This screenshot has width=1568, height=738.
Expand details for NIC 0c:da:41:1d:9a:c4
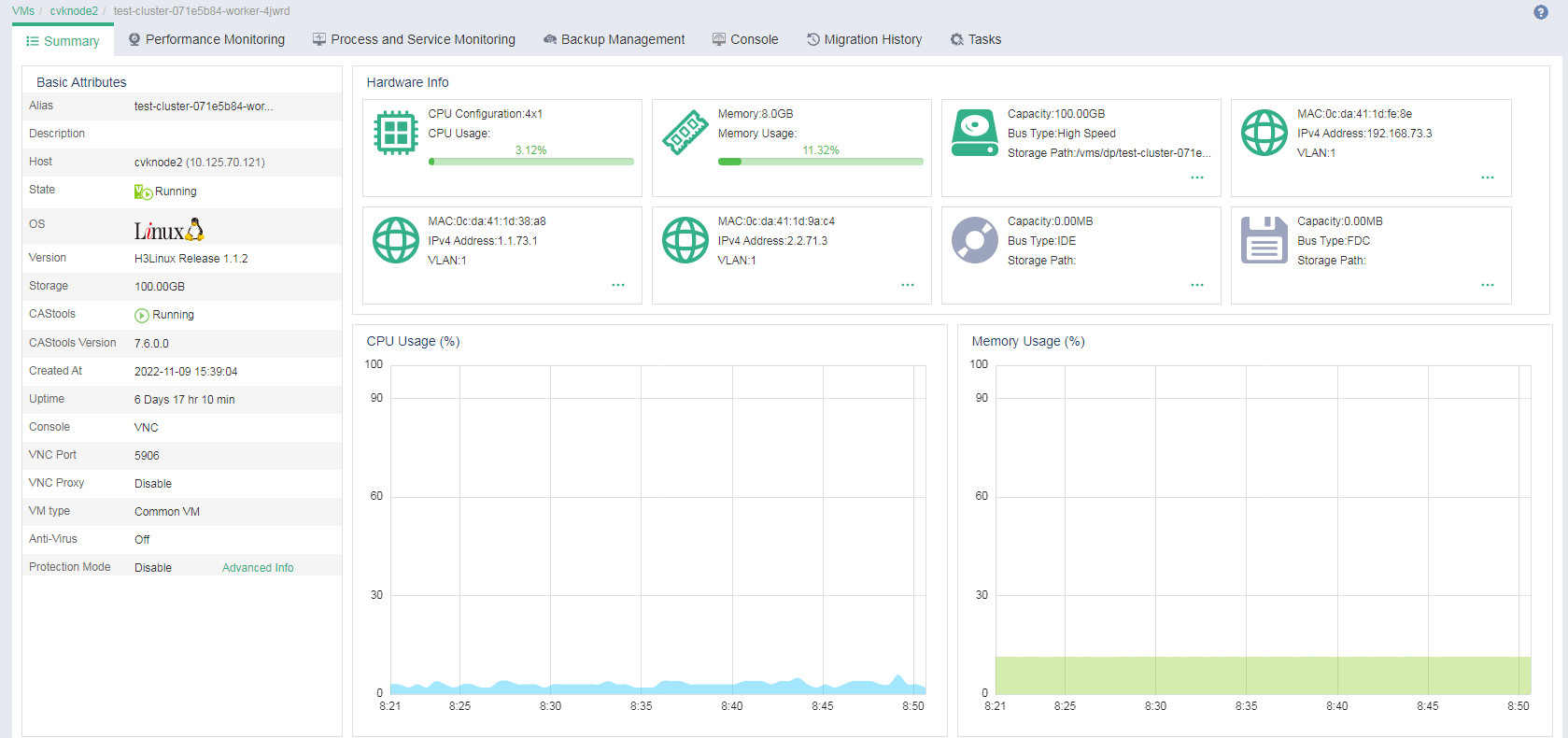click(x=908, y=285)
